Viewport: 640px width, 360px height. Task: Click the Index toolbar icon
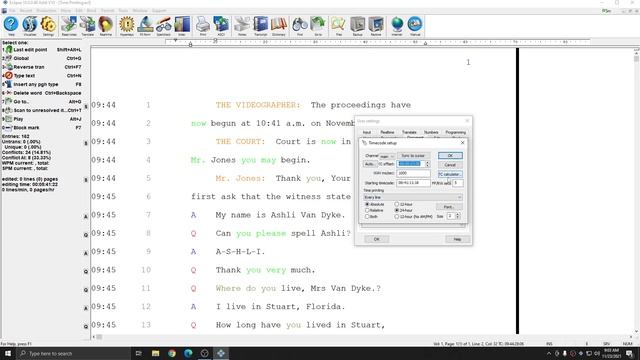182,25
